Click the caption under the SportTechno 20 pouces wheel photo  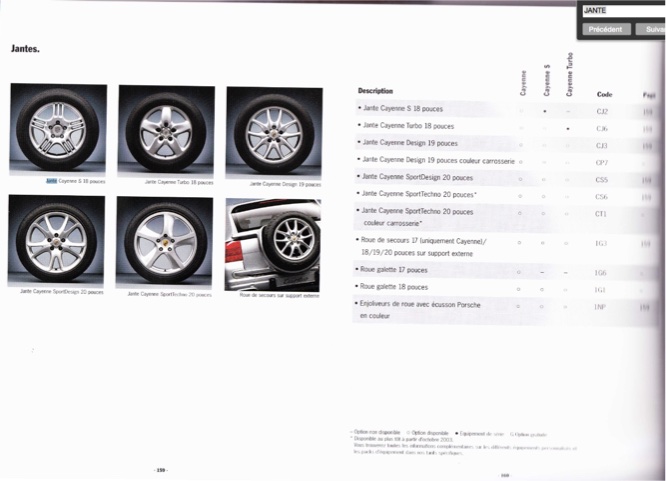point(169,294)
